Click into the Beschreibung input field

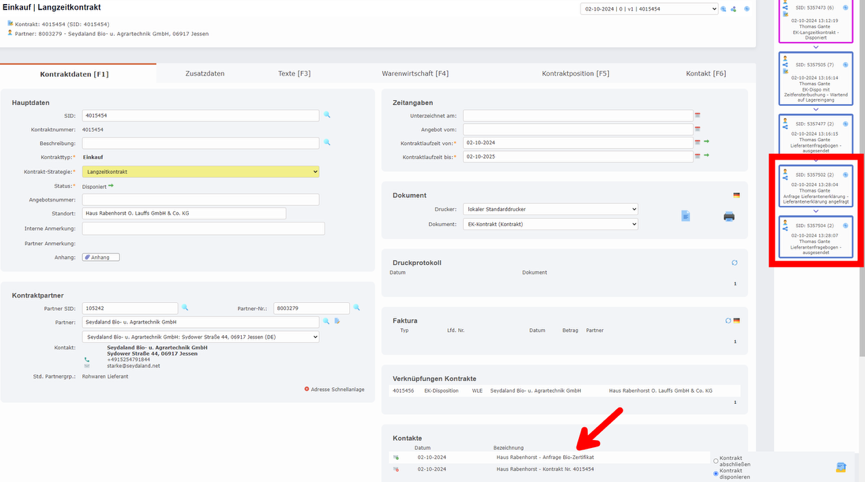[200, 143]
